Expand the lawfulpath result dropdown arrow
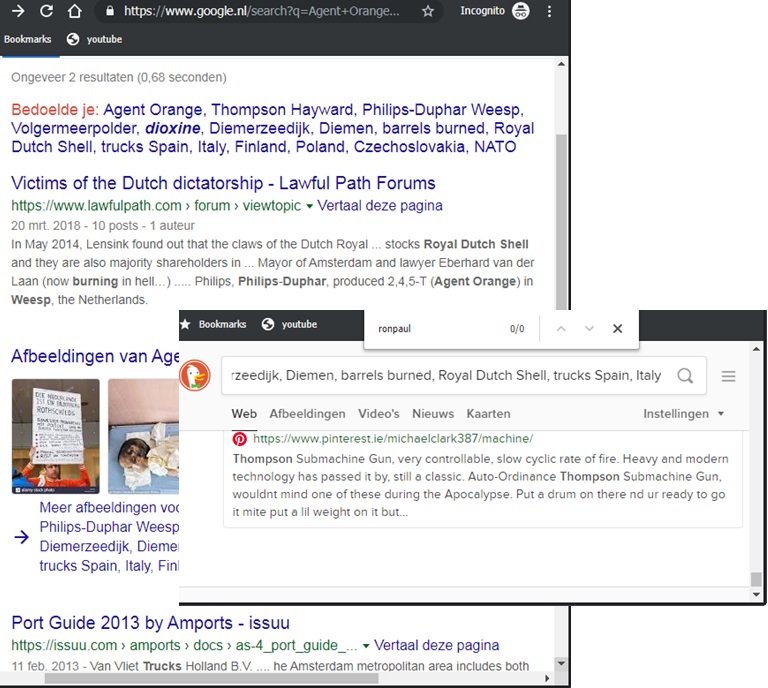Viewport: 768px width, 688px height. (x=309, y=206)
